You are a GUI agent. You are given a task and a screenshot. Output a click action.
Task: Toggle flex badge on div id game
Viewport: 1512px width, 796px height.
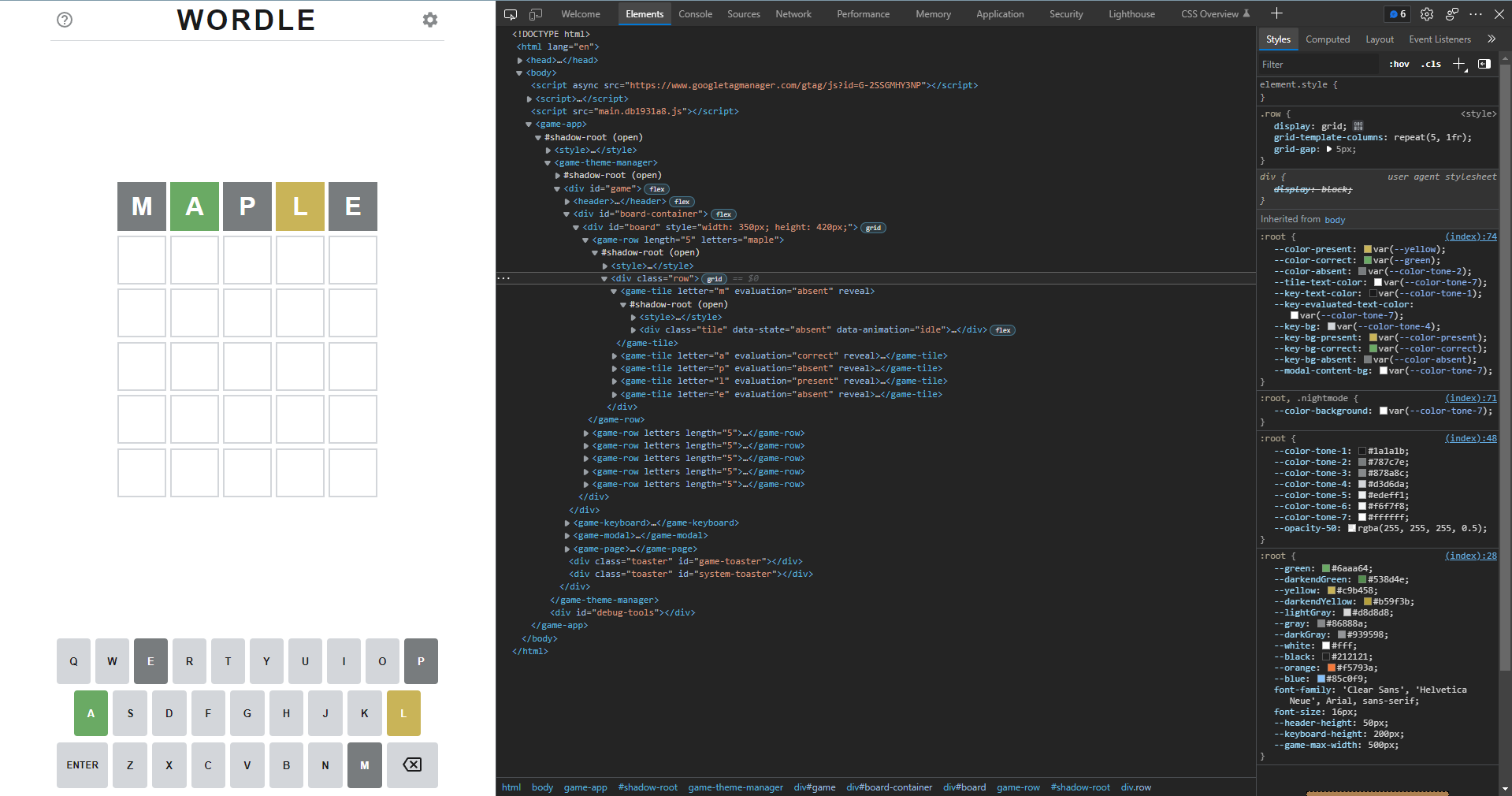point(657,189)
